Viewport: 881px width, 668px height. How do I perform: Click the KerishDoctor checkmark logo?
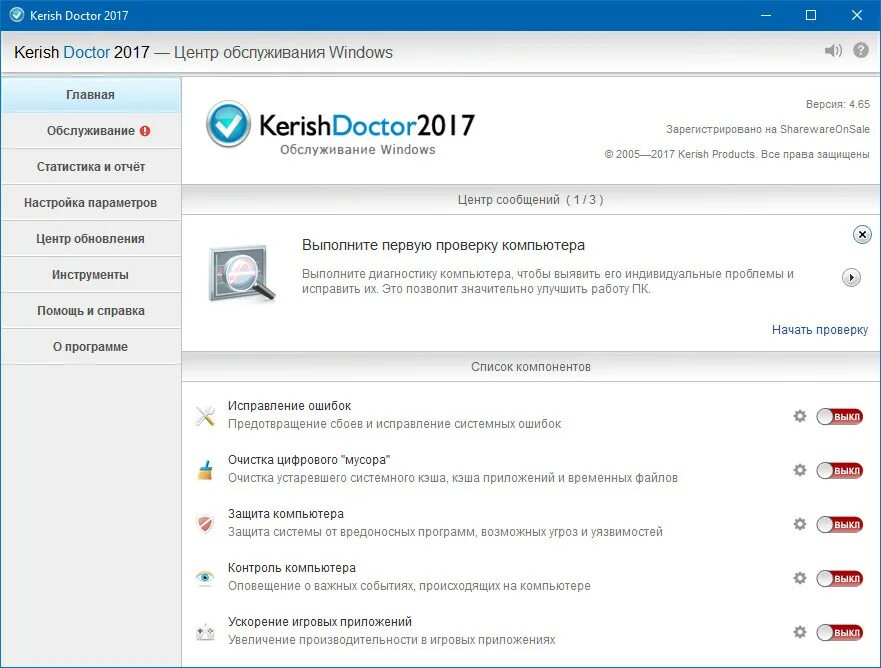click(x=228, y=124)
